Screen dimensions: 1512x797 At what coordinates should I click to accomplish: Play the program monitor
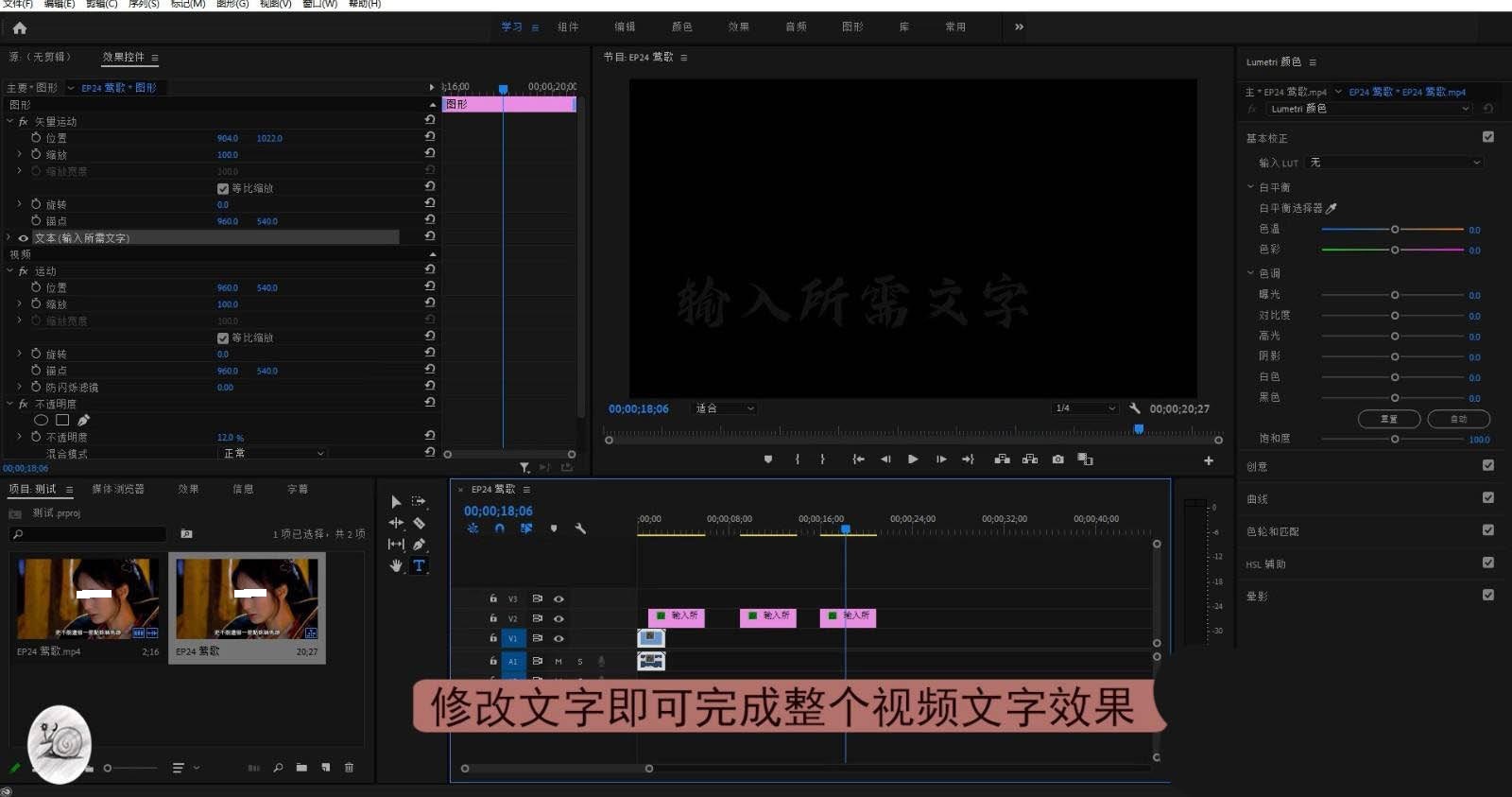tap(913, 459)
